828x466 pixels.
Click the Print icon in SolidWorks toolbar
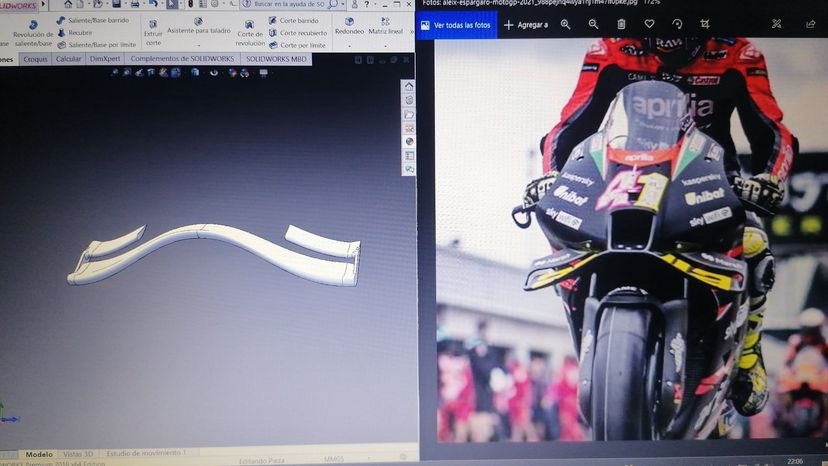point(135,4)
